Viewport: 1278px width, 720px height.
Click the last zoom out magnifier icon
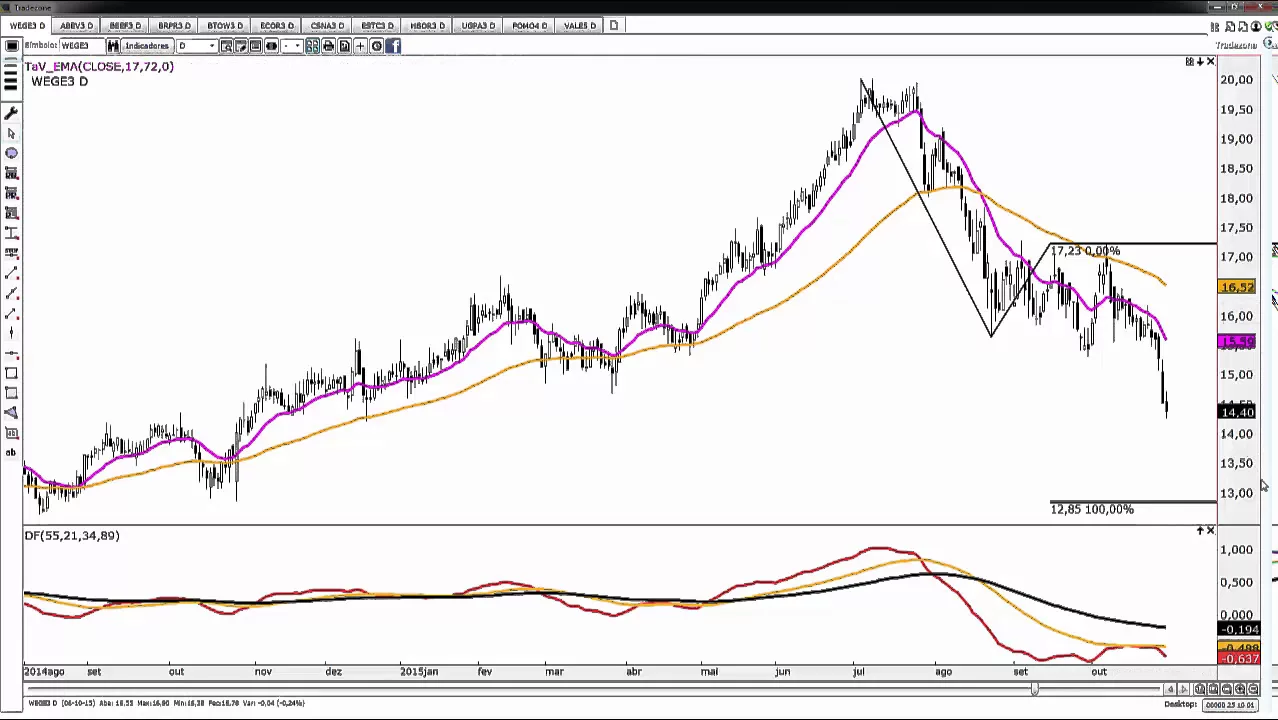(x=1253, y=689)
